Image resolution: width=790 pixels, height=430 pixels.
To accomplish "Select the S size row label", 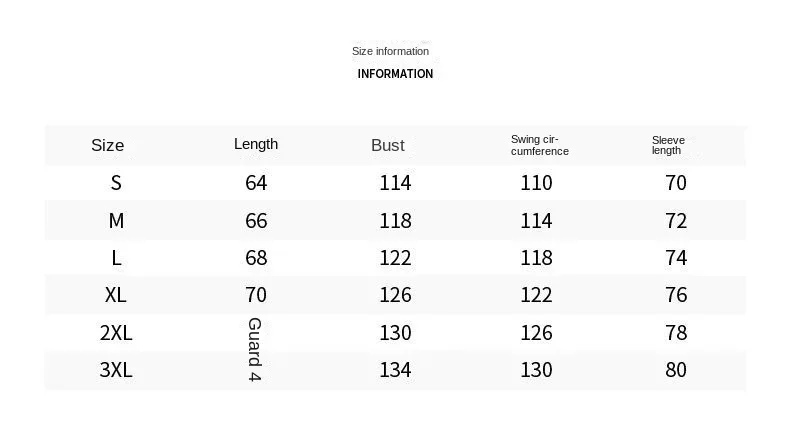I will pos(116,182).
